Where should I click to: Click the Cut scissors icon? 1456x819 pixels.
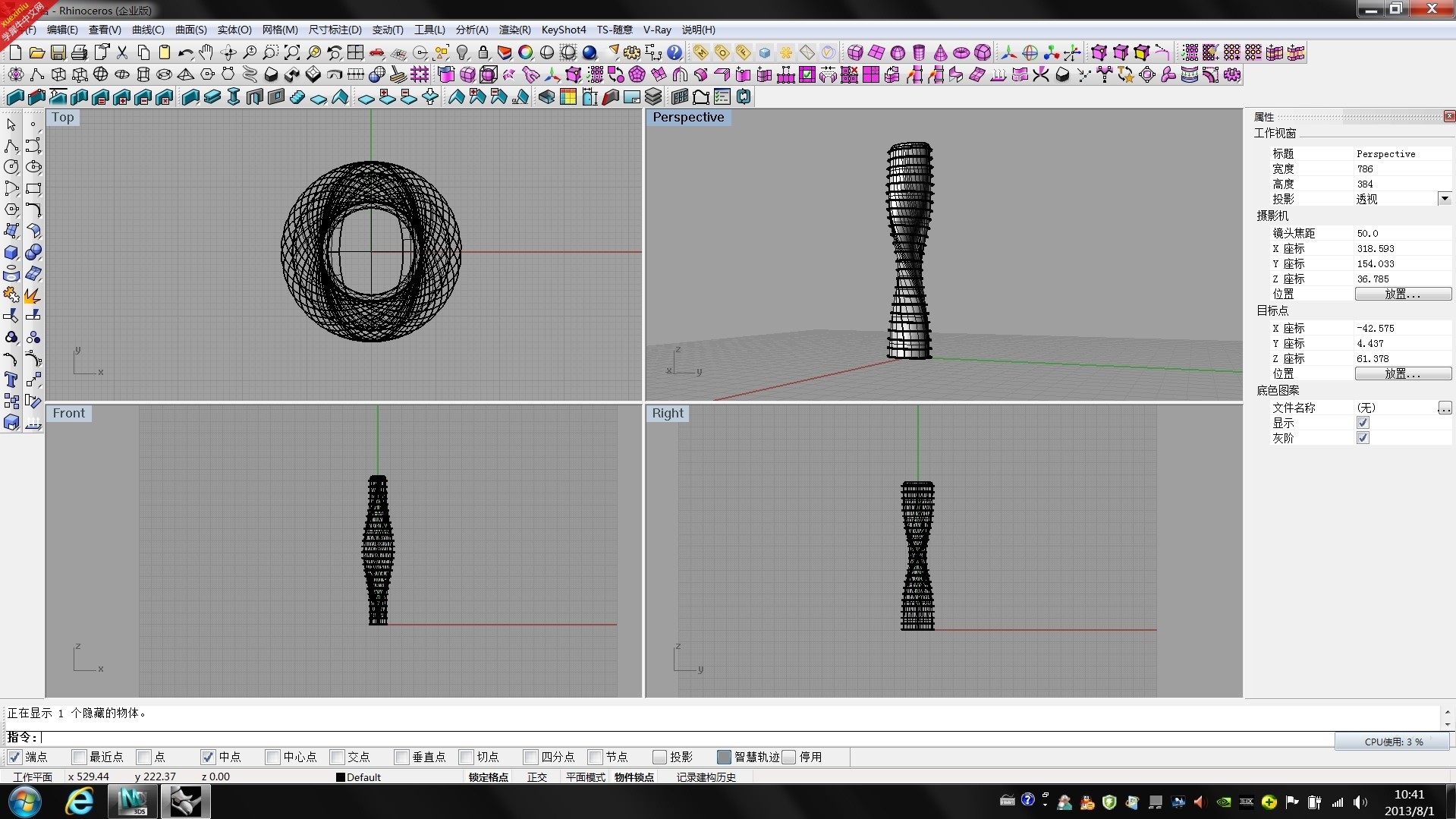[x=121, y=52]
